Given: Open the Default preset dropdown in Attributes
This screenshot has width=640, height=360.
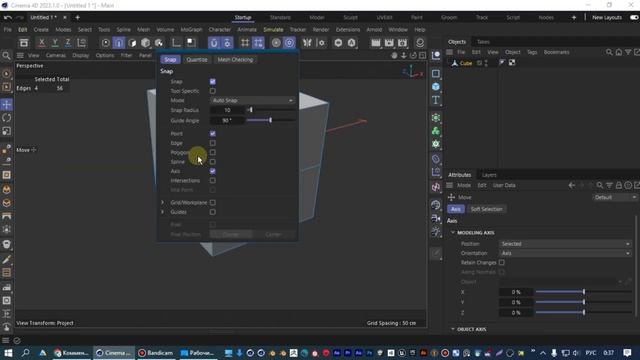Looking at the screenshot, I should click(615, 197).
